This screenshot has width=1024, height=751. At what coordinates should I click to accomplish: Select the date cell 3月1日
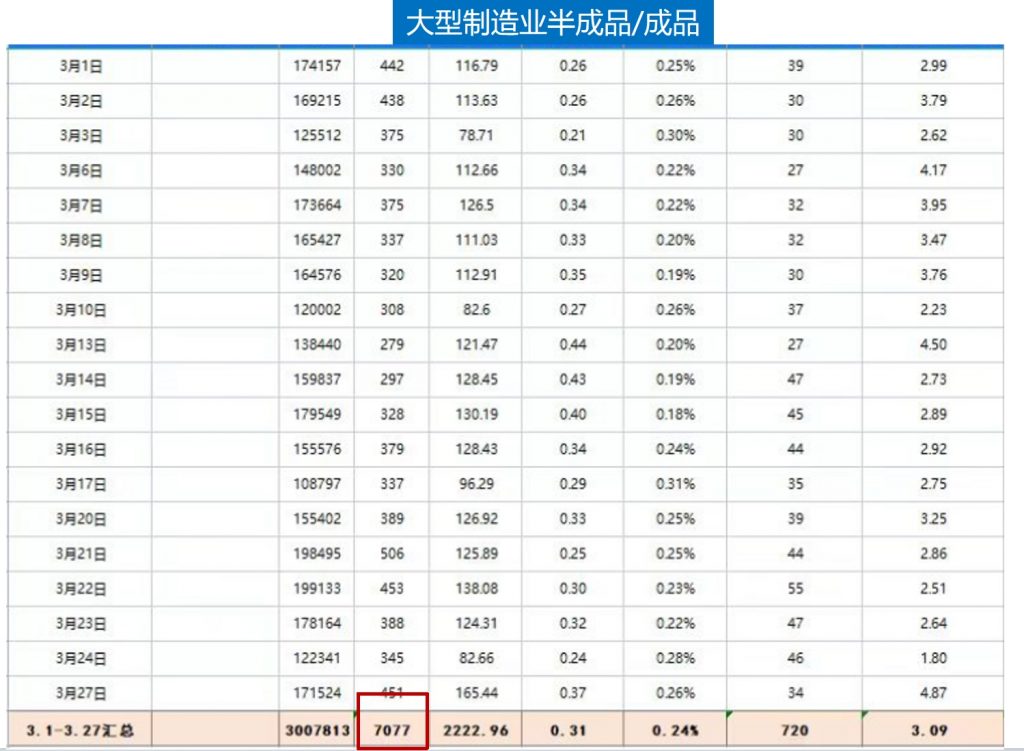point(81,65)
